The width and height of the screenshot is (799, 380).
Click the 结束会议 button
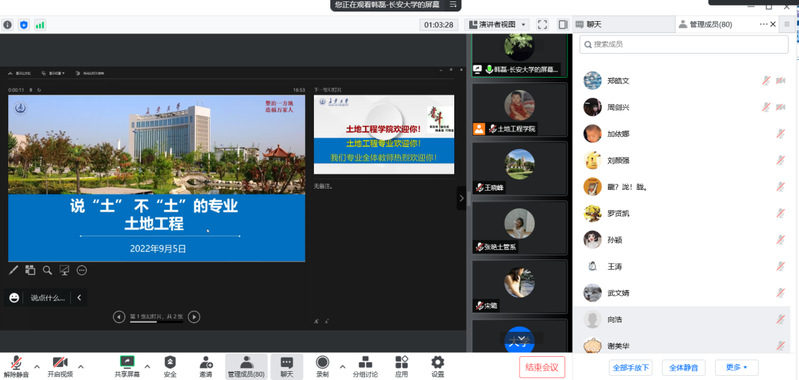click(x=542, y=367)
